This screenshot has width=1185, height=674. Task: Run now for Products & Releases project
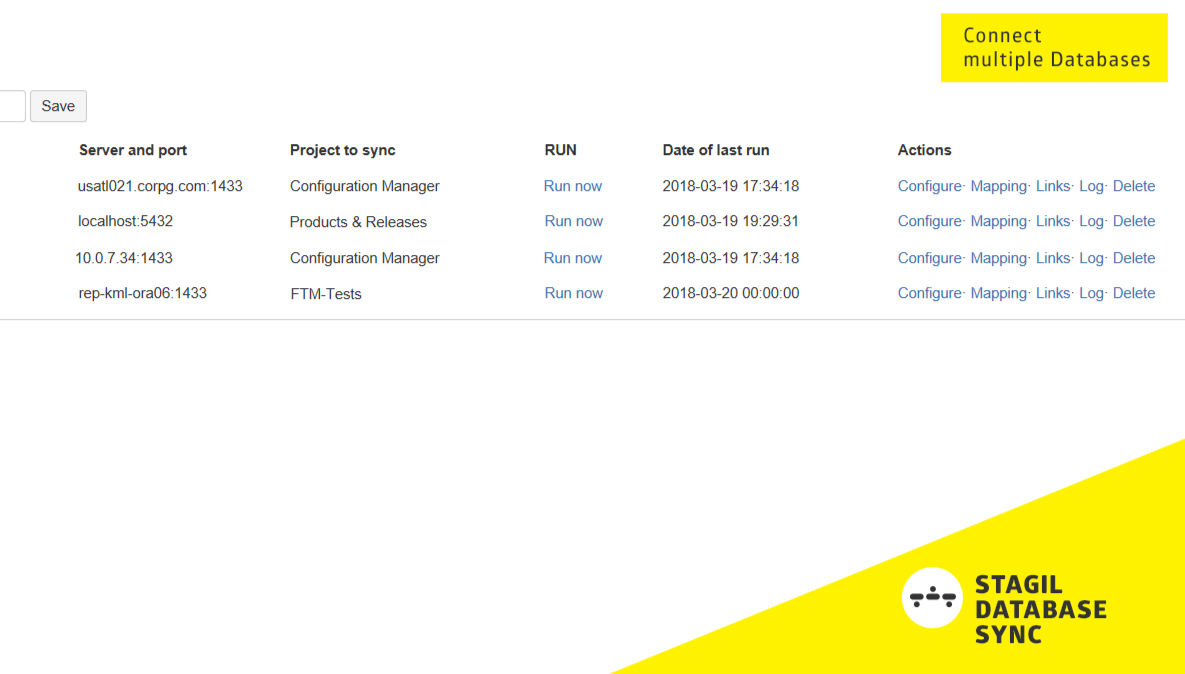click(573, 221)
